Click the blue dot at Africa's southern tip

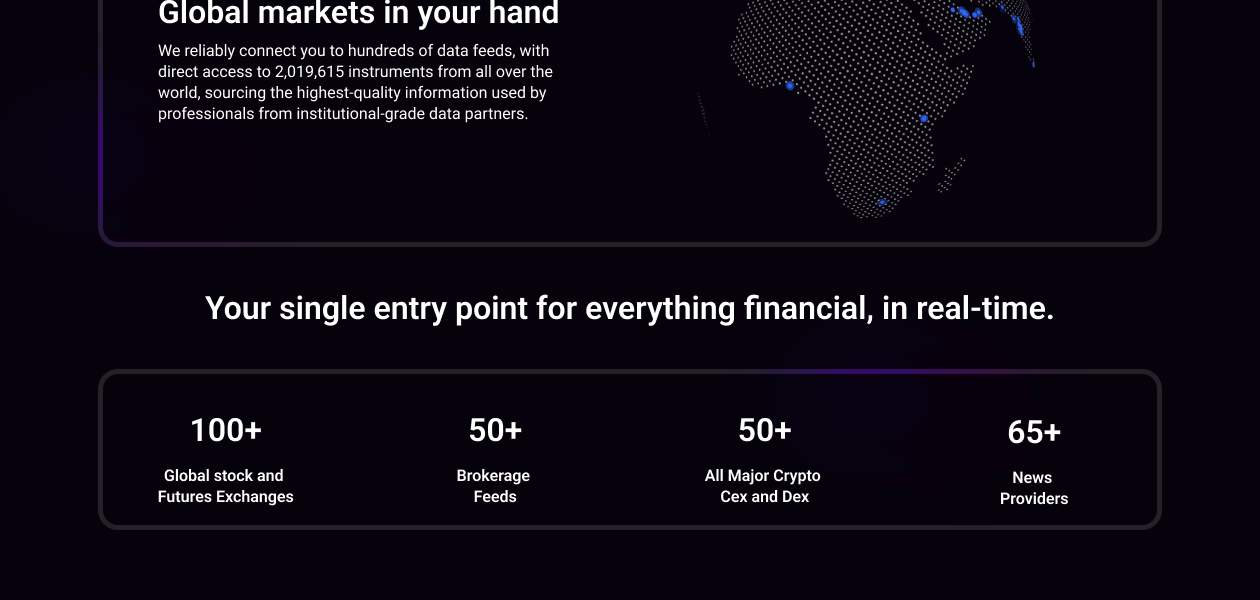(x=882, y=203)
